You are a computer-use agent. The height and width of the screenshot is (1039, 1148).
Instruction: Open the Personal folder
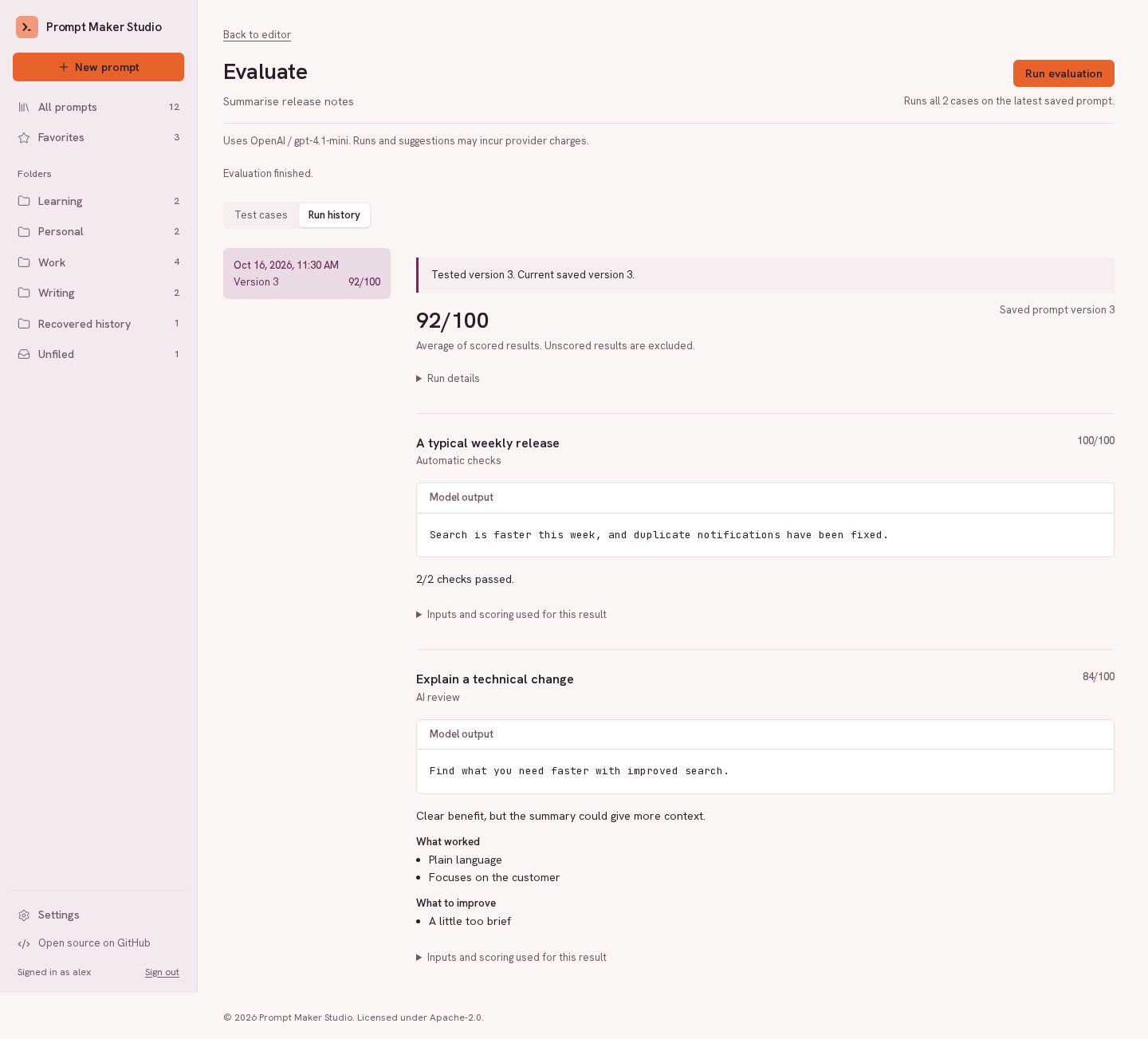[98, 231]
